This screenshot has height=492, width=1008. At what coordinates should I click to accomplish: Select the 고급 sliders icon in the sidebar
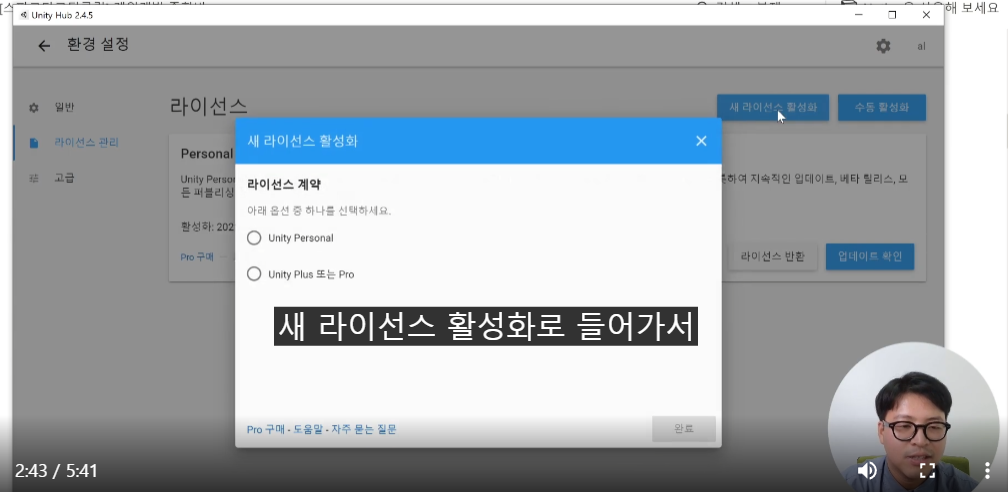point(34,178)
